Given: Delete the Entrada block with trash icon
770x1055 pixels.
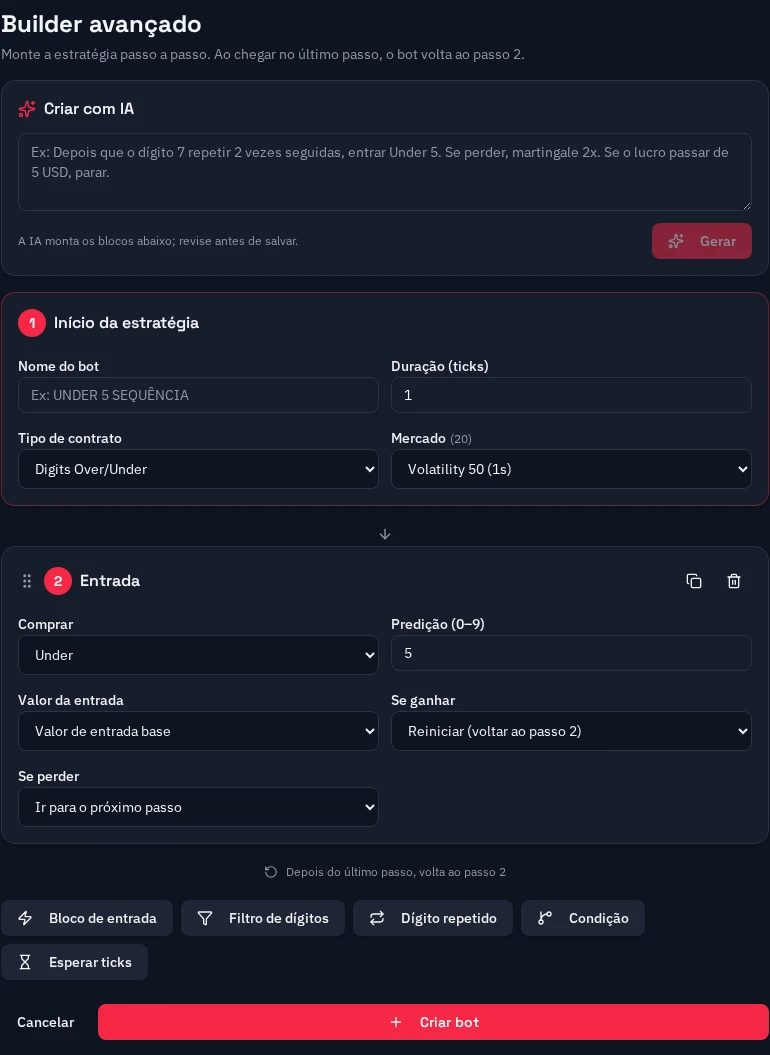Looking at the screenshot, I should pos(734,581).
